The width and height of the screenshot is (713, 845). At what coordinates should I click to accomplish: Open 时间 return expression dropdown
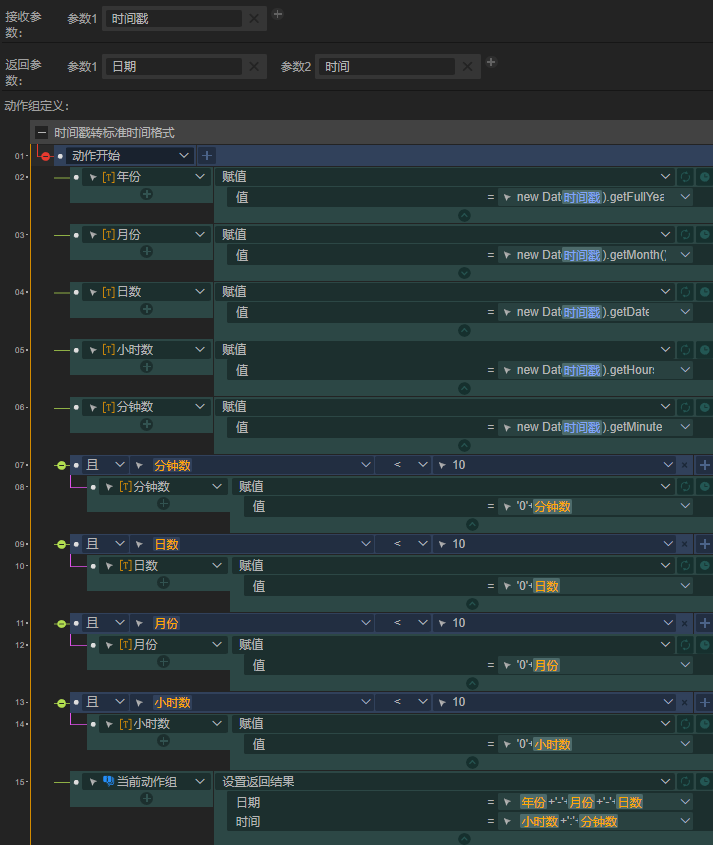(x=685, y=821)
